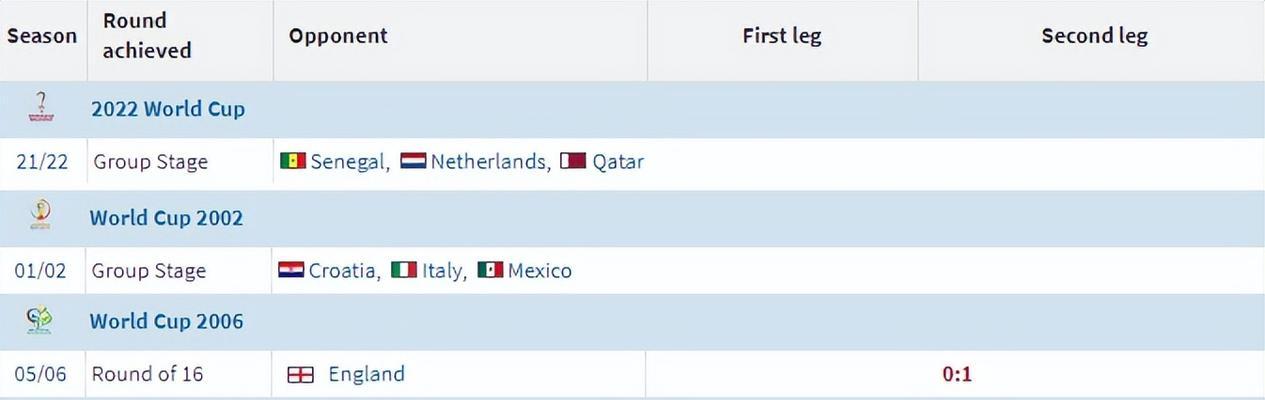
Task: Click the Netherlands flag icon
Action: pyautogui.click(x=413, y=161)
